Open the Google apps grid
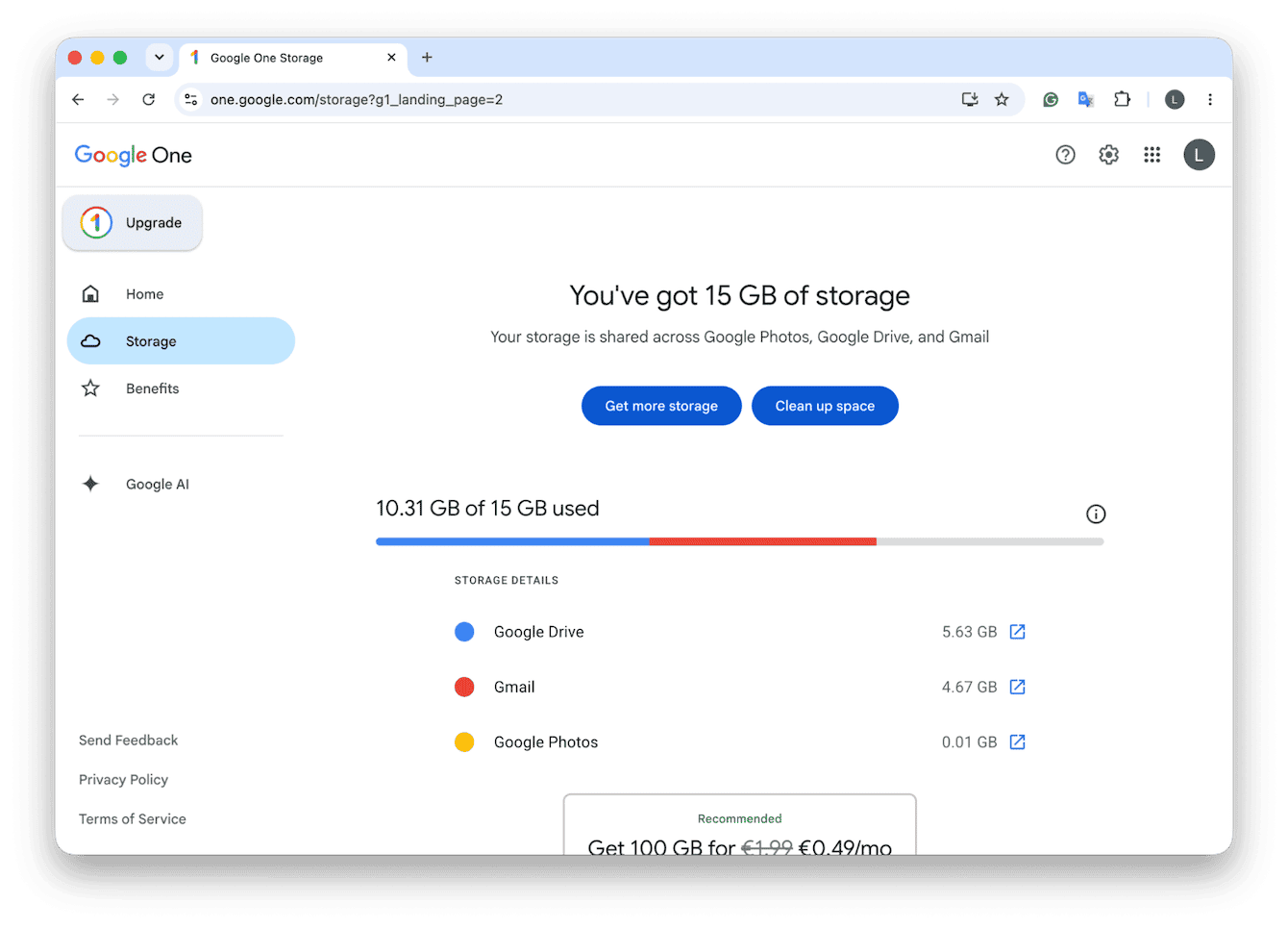 [1152, 155]
